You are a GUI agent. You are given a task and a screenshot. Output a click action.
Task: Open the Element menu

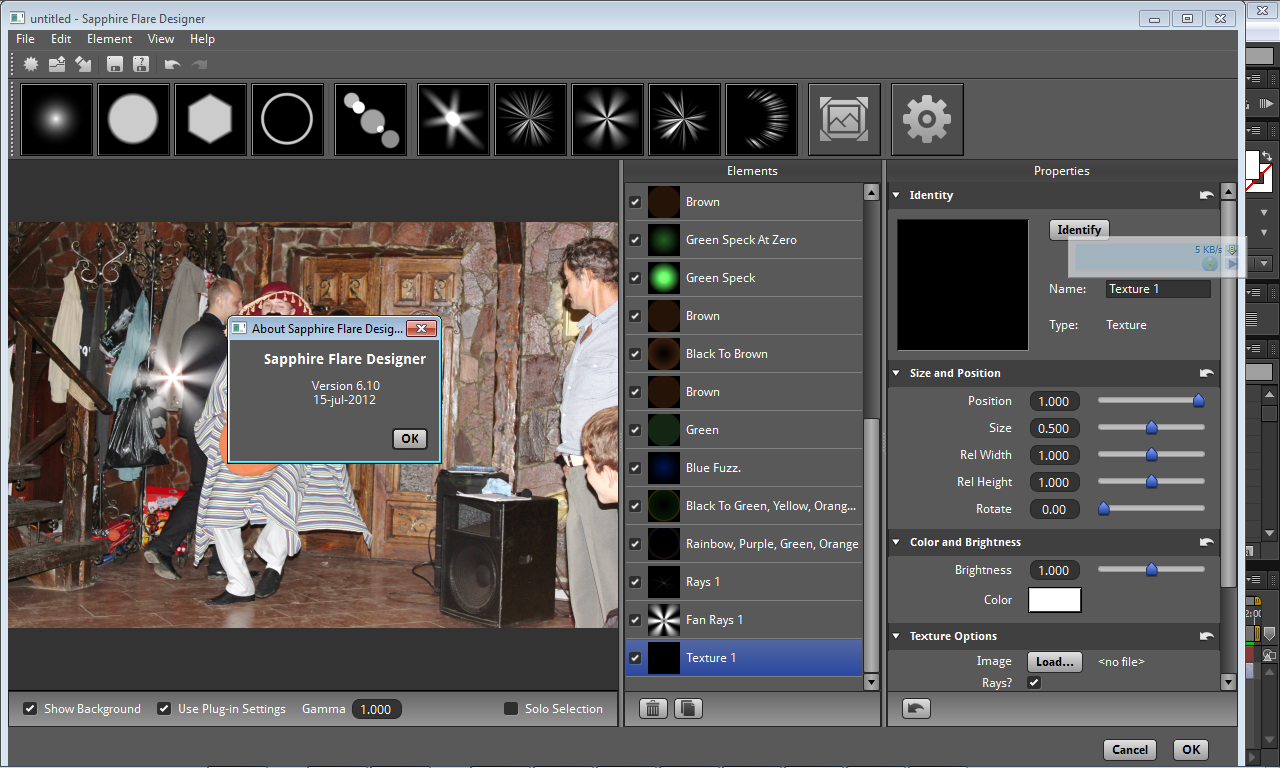click(x=109, y=39)
